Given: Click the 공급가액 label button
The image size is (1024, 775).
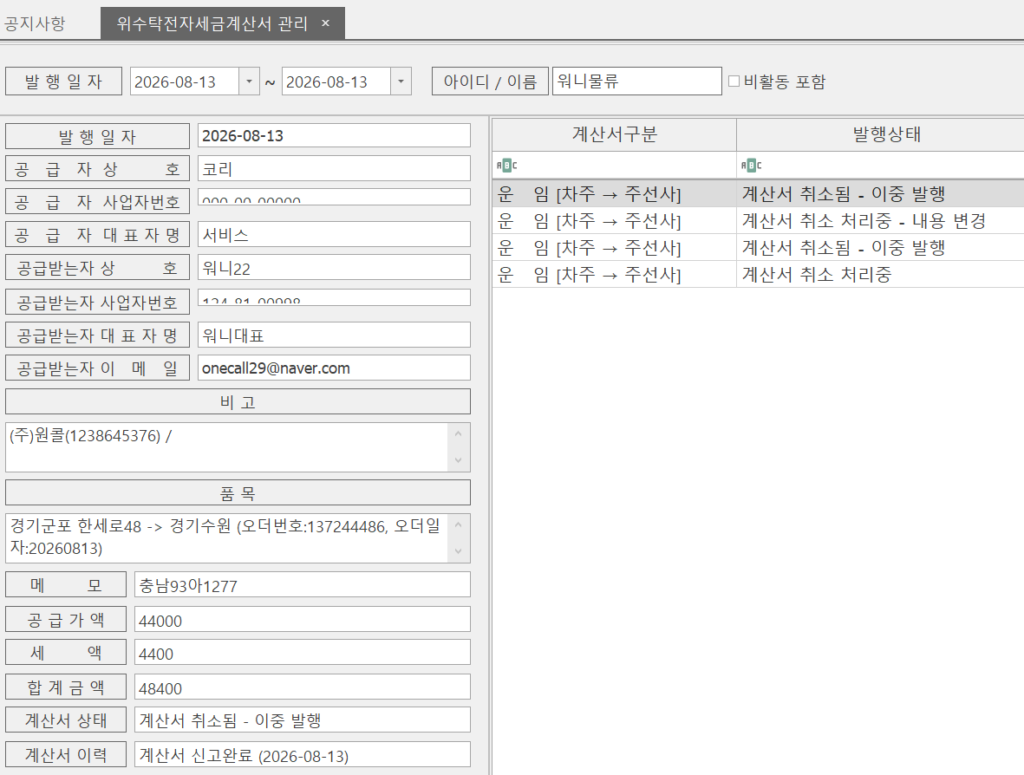Looking at the screenshot, I should (66, 619).
